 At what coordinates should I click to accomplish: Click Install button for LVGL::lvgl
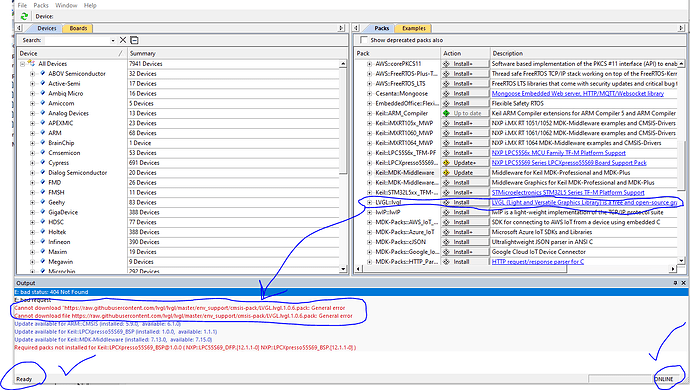[465, 202]
